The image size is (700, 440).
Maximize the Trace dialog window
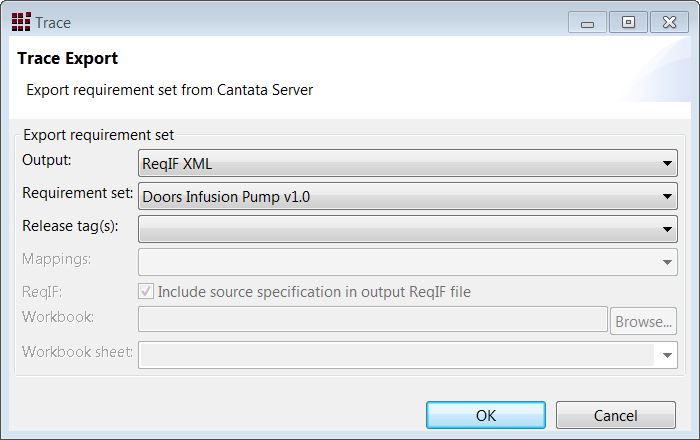point(628,22)
